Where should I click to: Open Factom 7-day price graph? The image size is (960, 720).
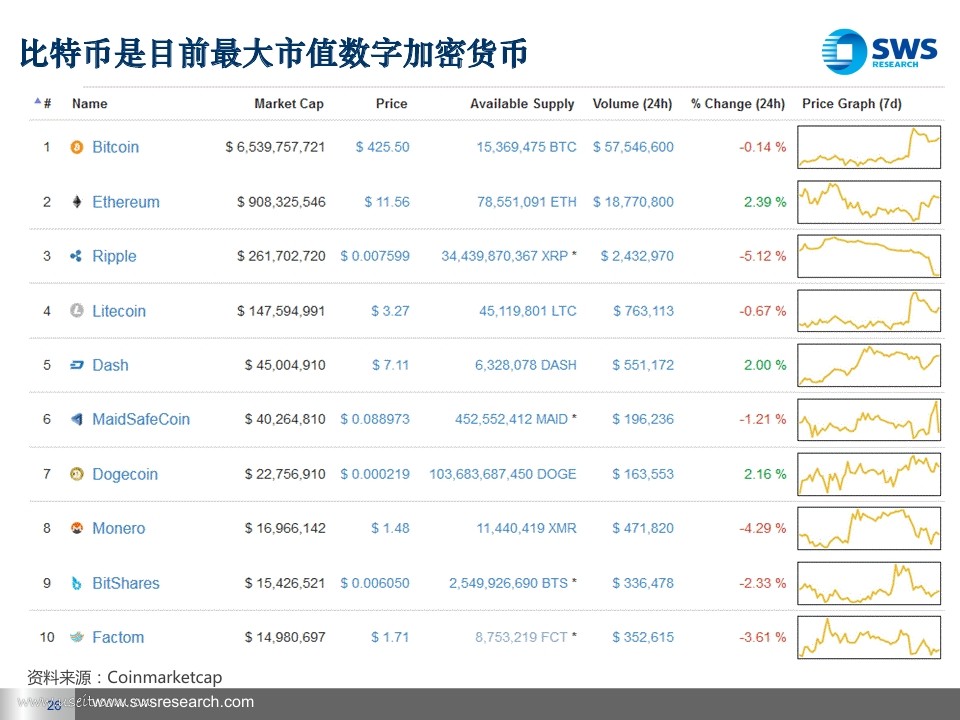pyautogui.click(x=869, y=637)
